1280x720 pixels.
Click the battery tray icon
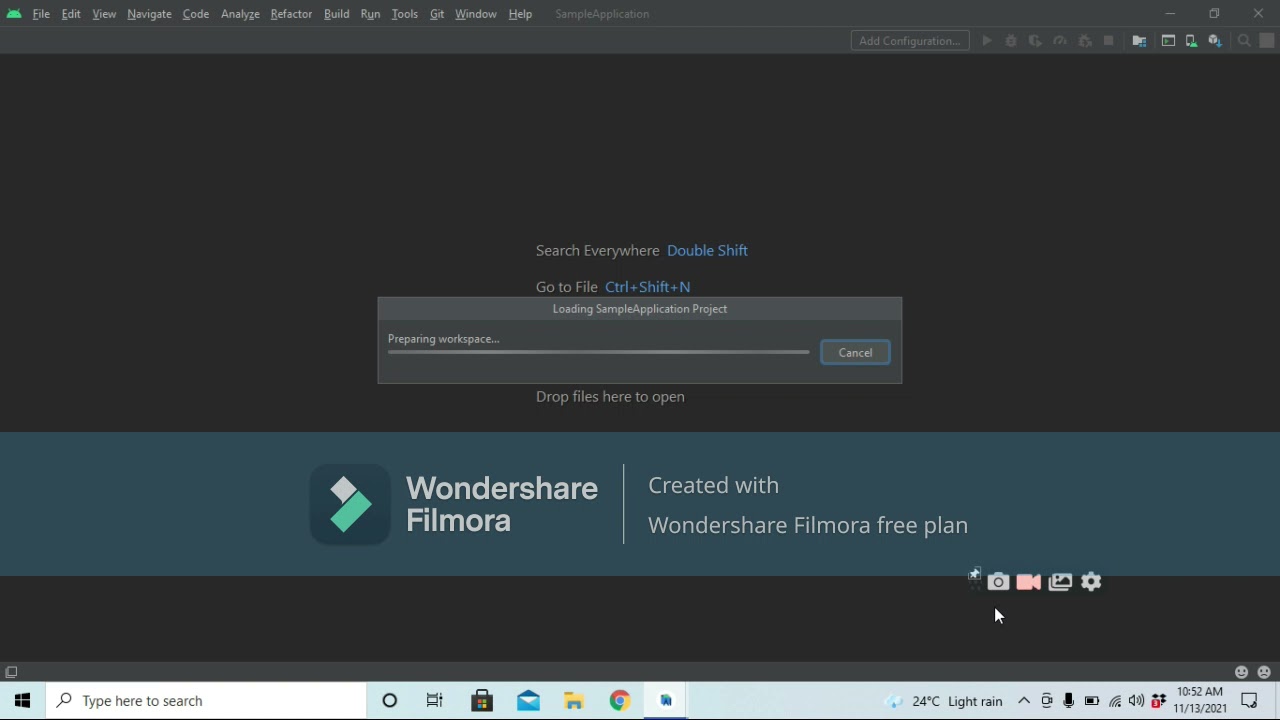pyautogui.click(x=1092, y=701)
